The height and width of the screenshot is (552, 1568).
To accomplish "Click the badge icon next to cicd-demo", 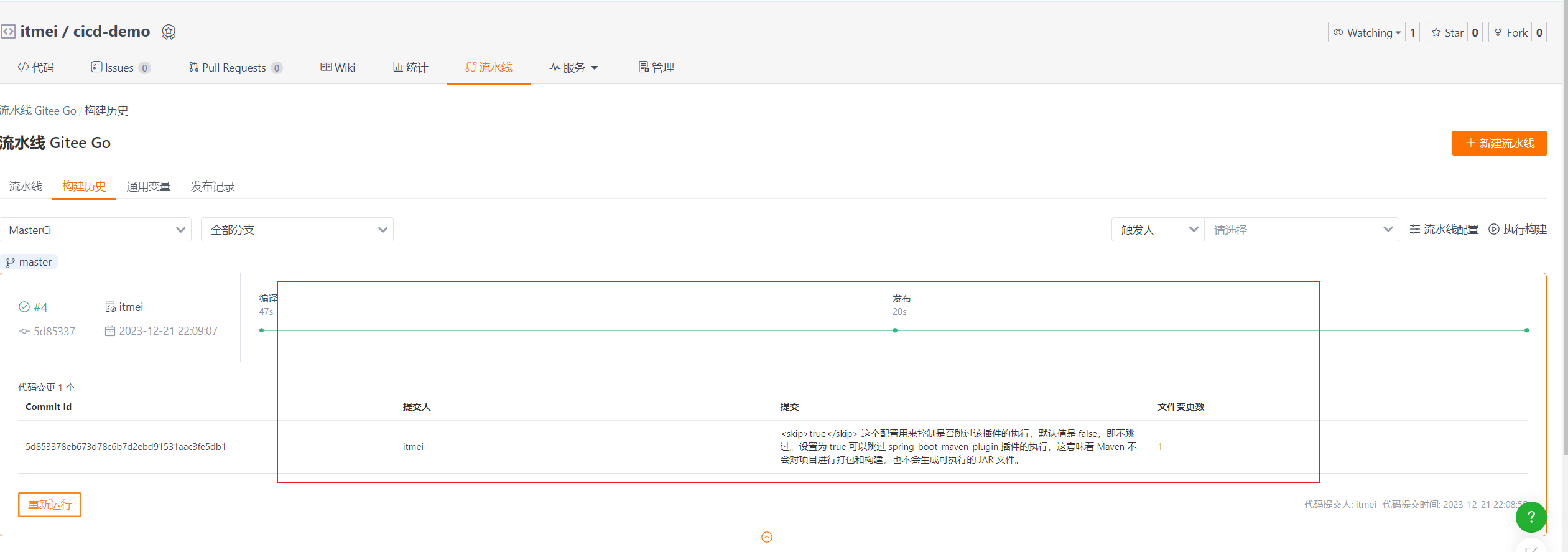I will [169, 32].
